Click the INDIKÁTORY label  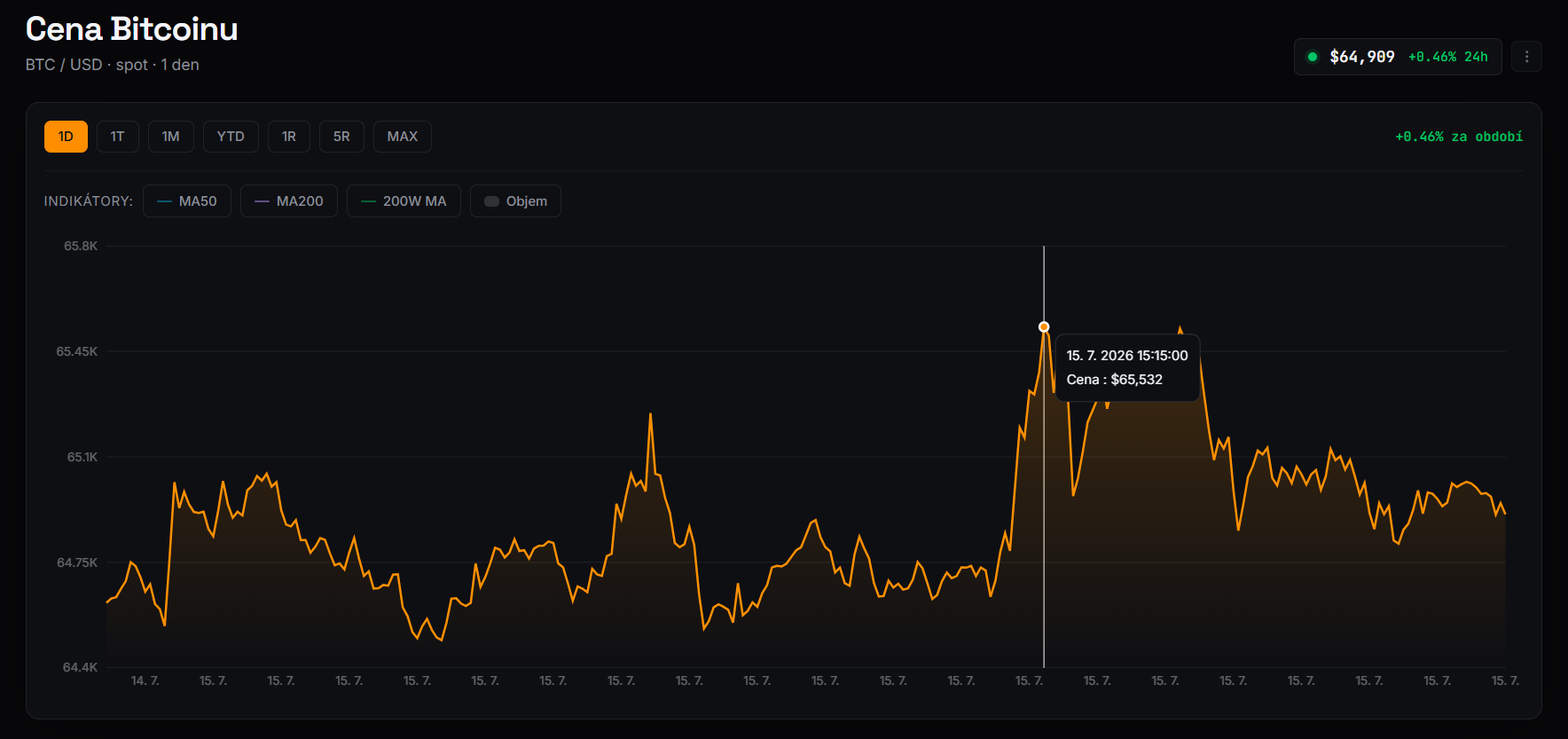(89, 201)
